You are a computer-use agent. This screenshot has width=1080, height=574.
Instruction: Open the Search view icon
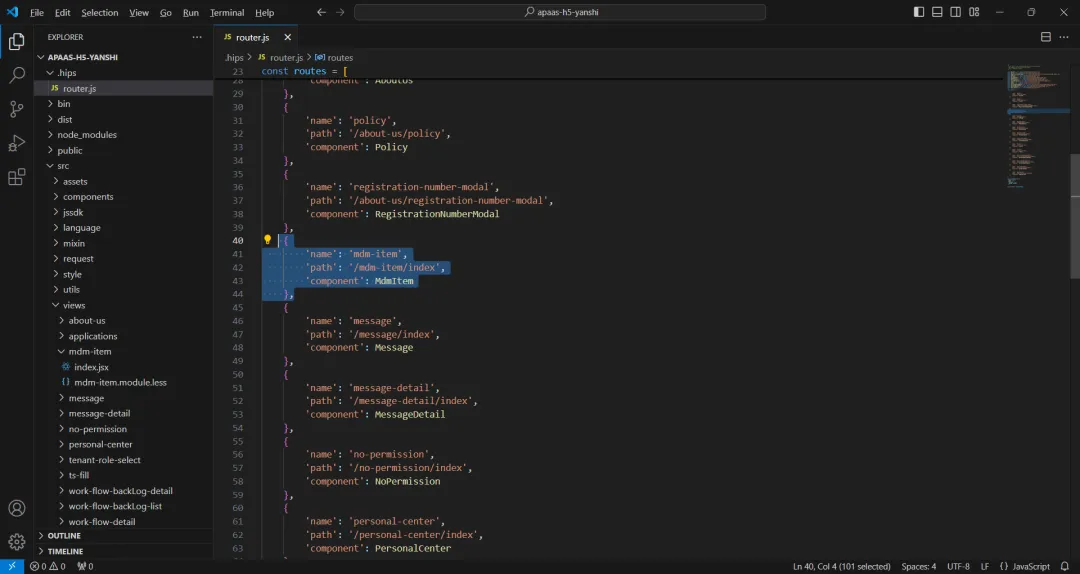pyautogui.click(x=17, y=75)
